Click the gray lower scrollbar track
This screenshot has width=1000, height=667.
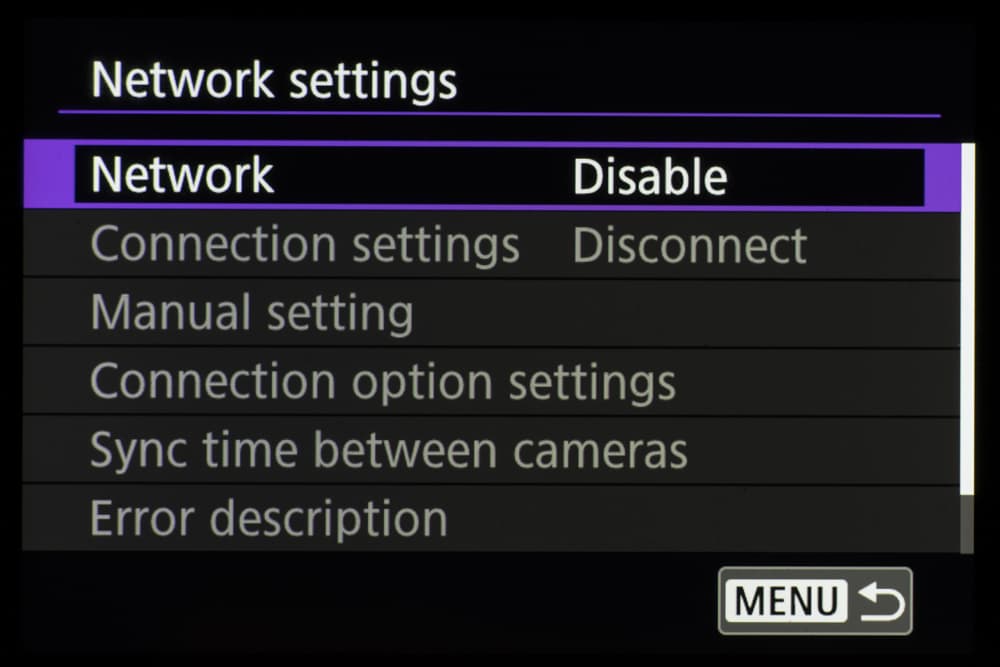(x=967, y=521)
